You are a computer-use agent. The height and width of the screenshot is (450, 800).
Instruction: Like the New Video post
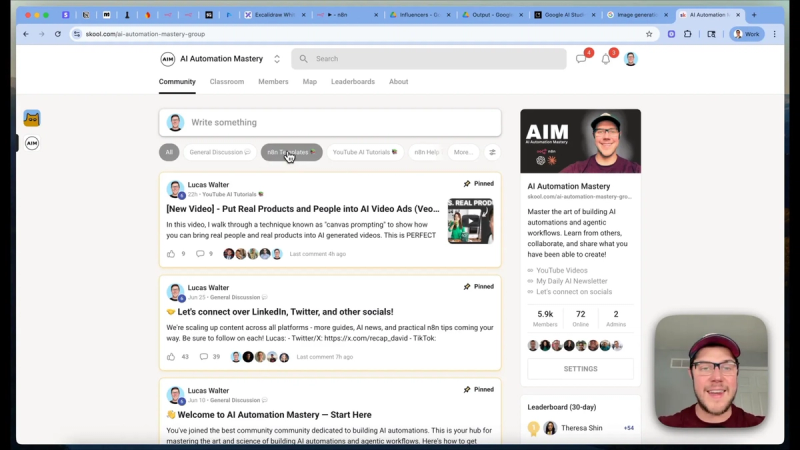171,254
